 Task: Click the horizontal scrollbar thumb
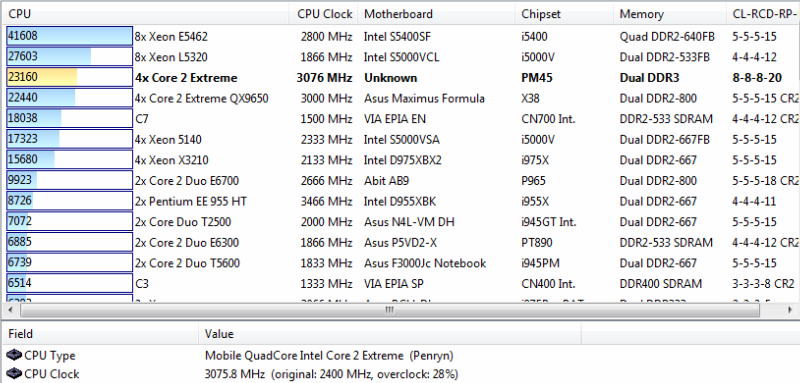tap(389, 310)
